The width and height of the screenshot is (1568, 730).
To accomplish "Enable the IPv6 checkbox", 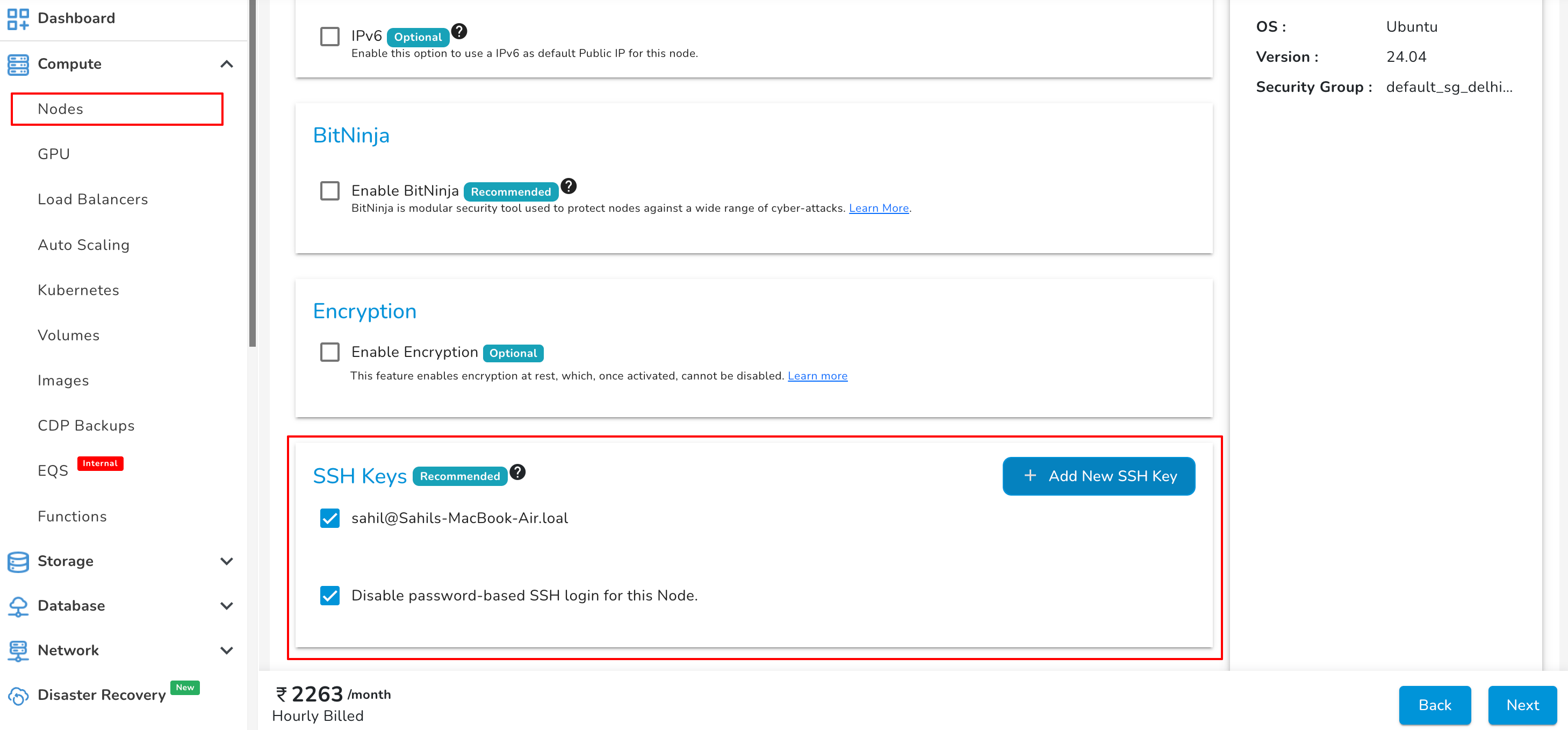I will pos(329,37).
